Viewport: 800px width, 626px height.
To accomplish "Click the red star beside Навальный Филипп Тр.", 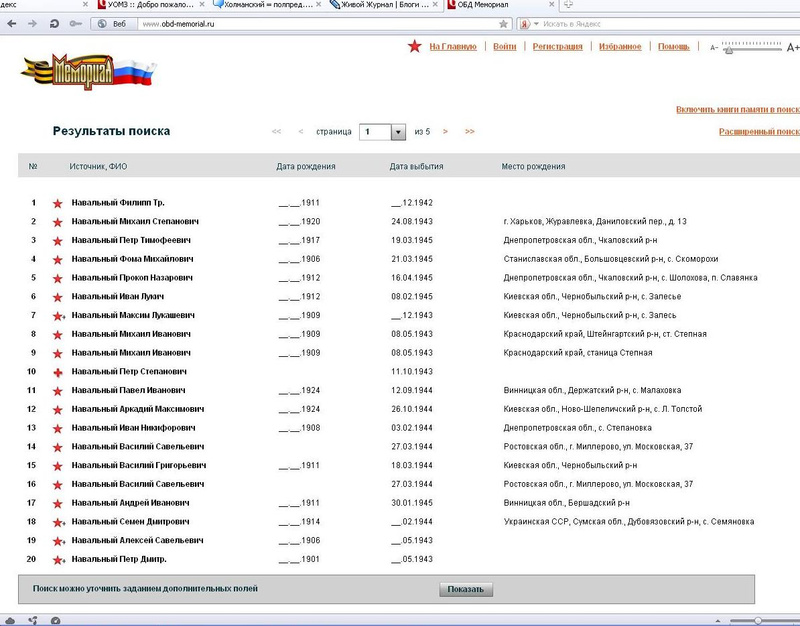I will coord(57,203).
